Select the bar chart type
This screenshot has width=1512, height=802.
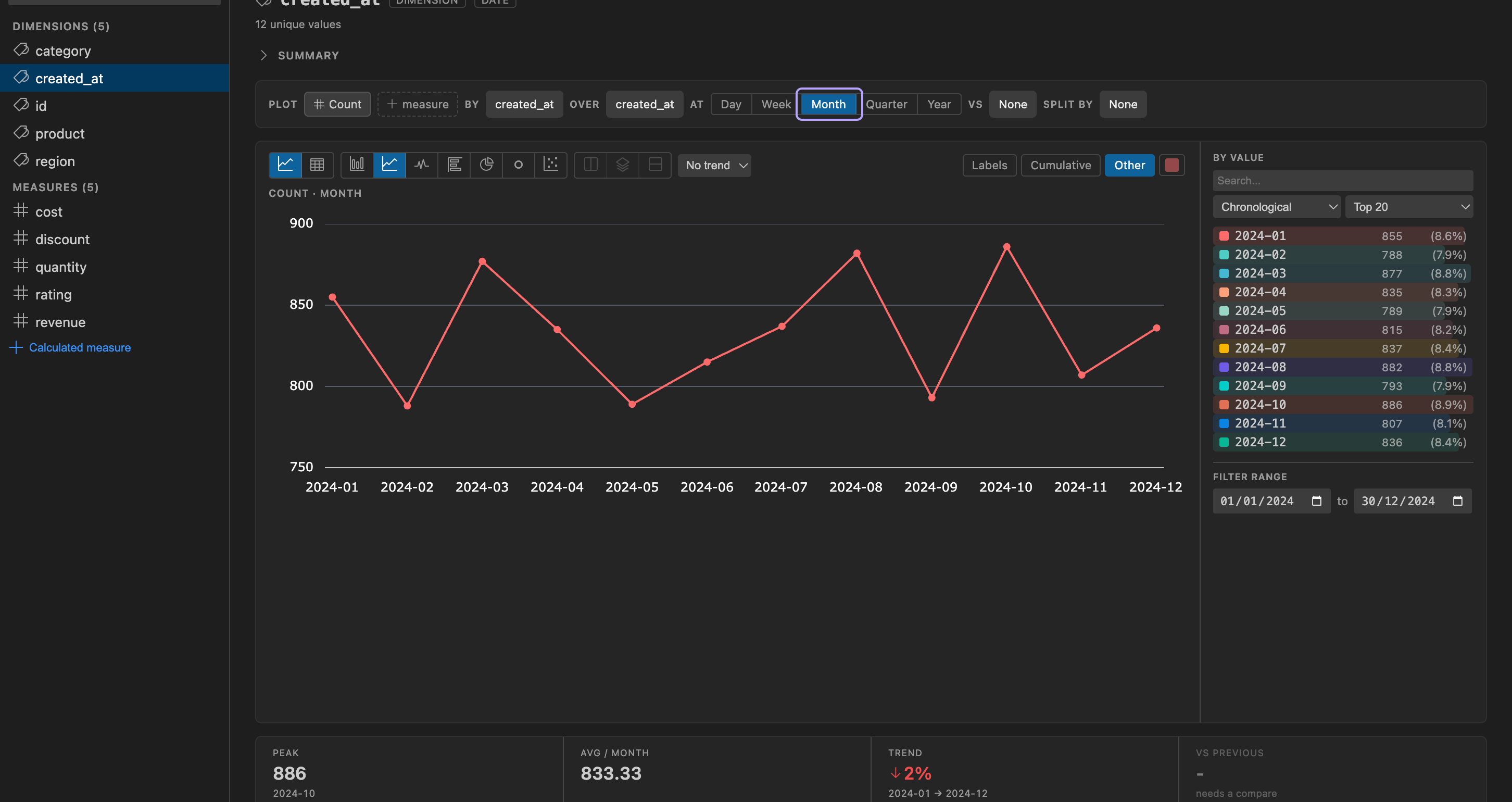[357, 165]
